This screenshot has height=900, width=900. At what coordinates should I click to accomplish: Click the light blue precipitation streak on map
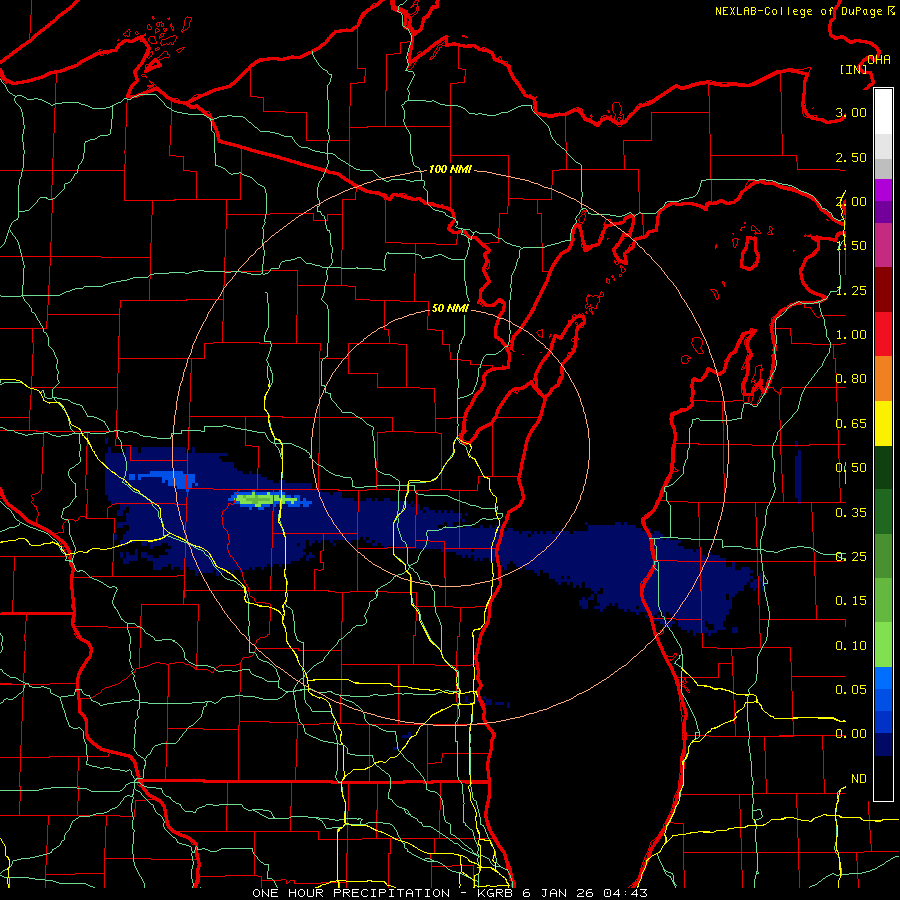pyautogui.click(x=164, y=478)
